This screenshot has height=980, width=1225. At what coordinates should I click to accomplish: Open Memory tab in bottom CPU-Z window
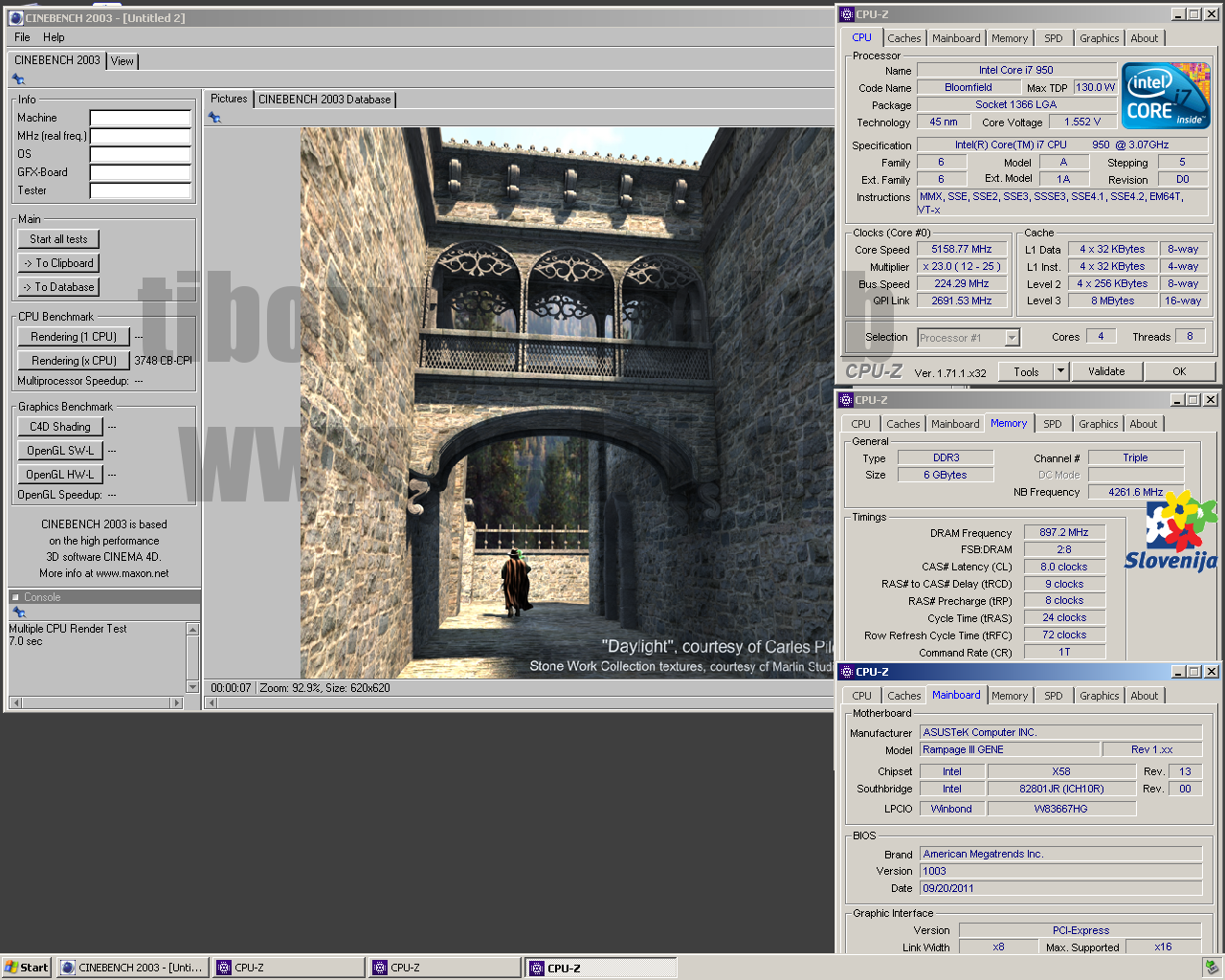(x=1010, y=696)
